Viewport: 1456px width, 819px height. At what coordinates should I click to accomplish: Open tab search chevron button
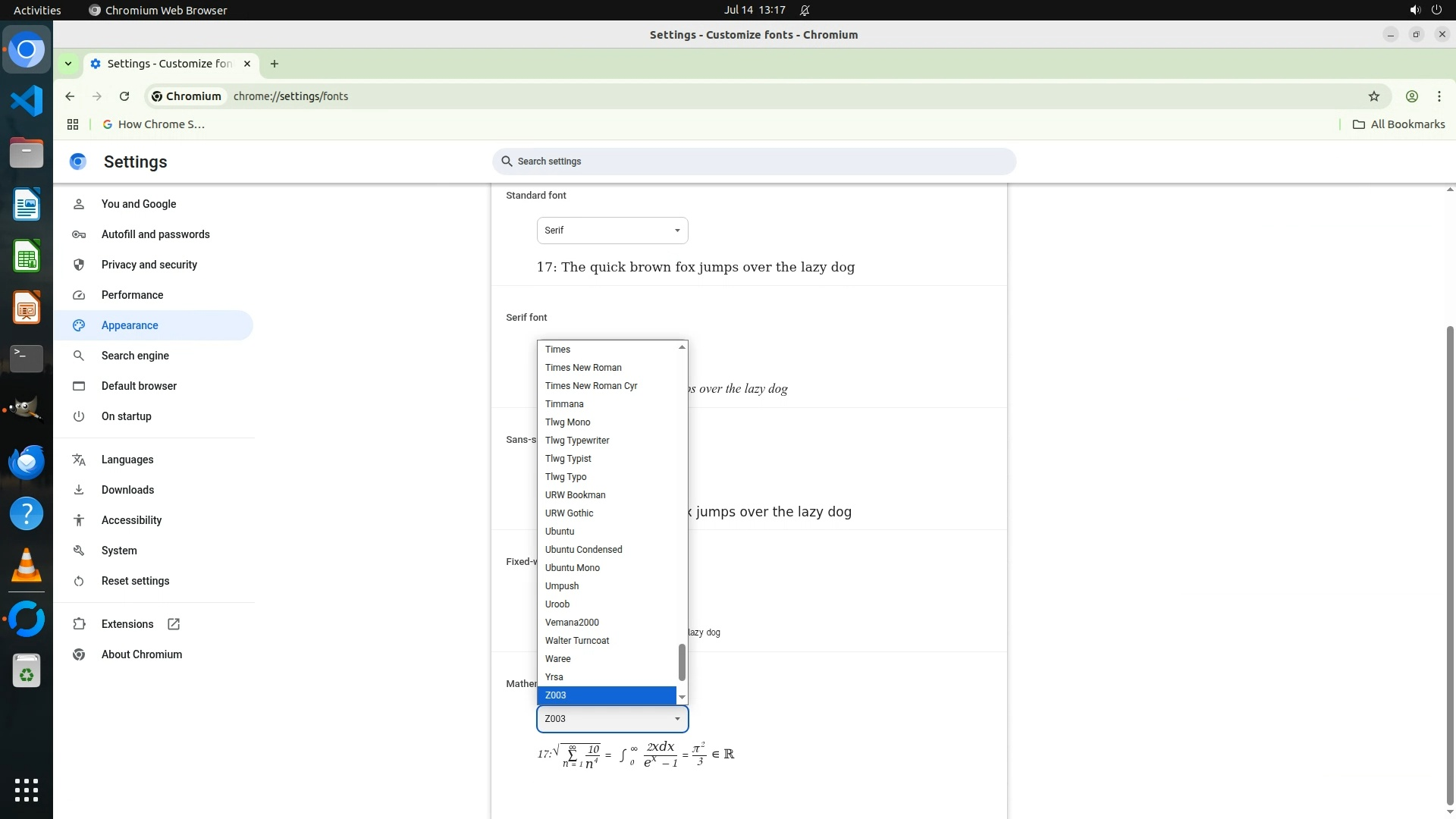[x=68, y=64]
